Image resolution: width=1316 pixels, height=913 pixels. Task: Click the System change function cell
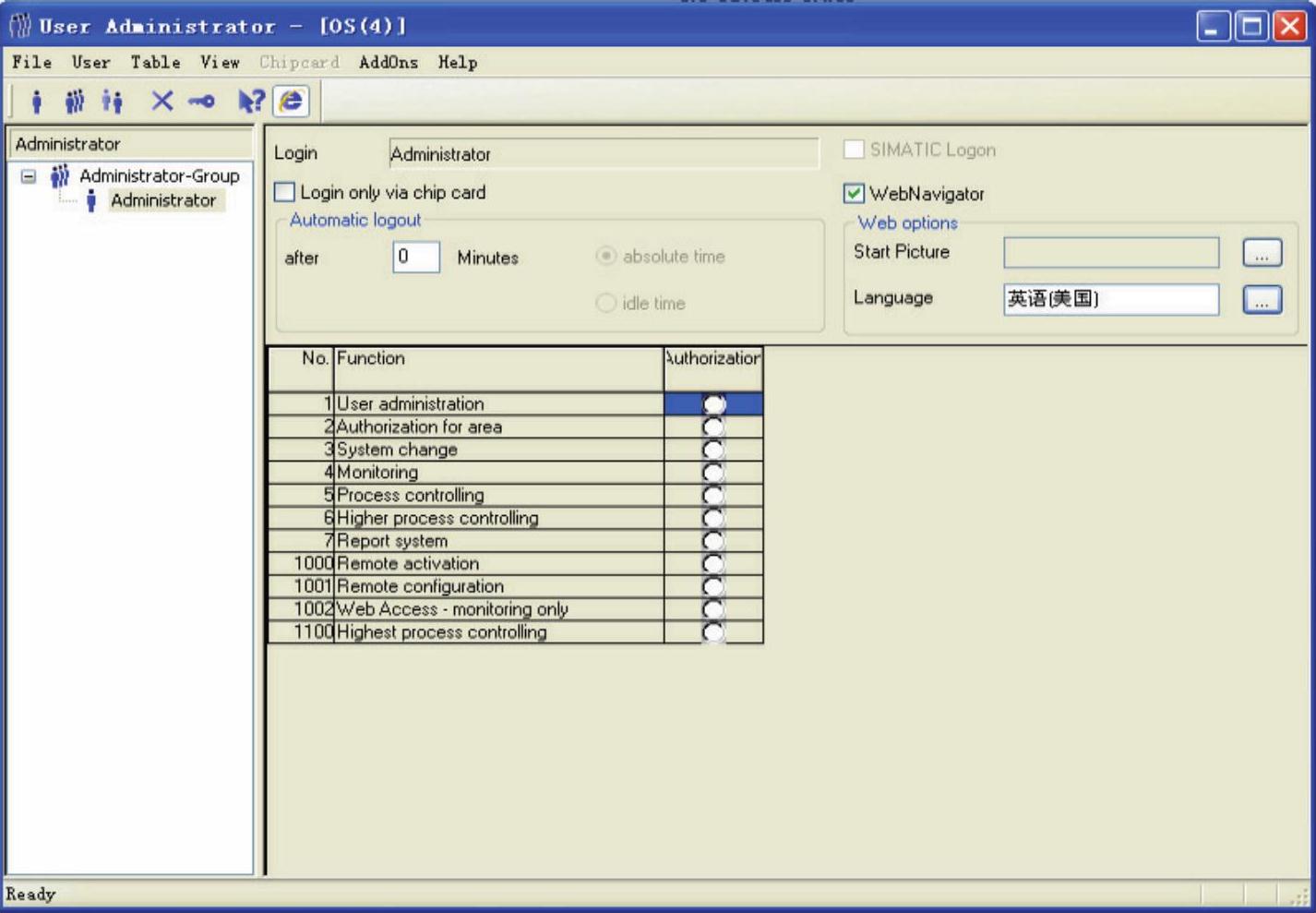coord(498,450)
